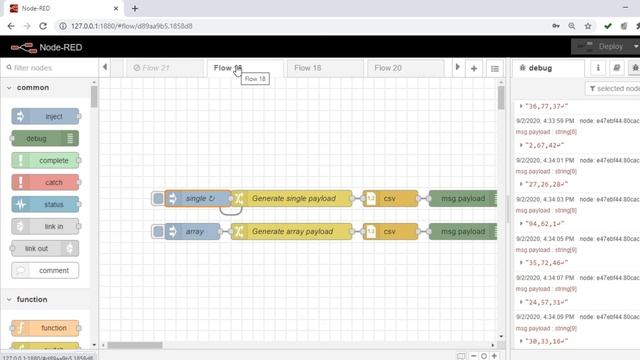Select the single inject node
640x360 pixels.
(x=198, y=198)
